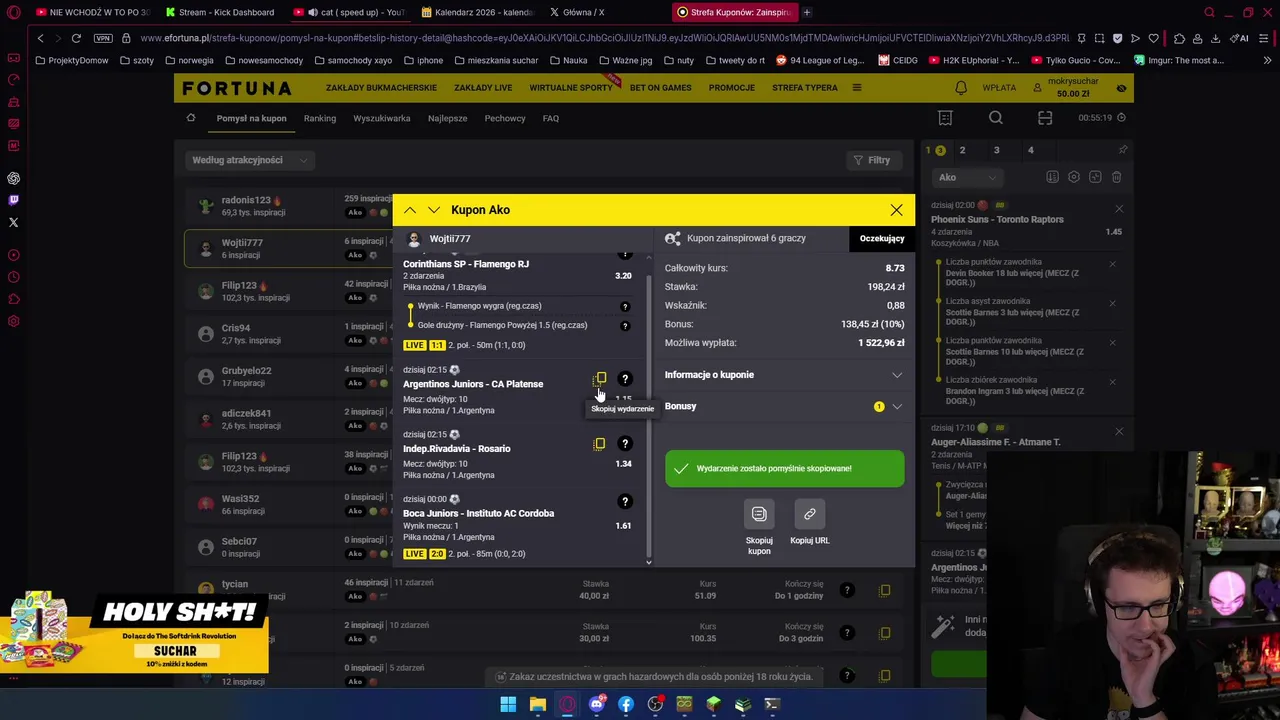Switch to Wyszukiwarka tab

pos(382,118)
